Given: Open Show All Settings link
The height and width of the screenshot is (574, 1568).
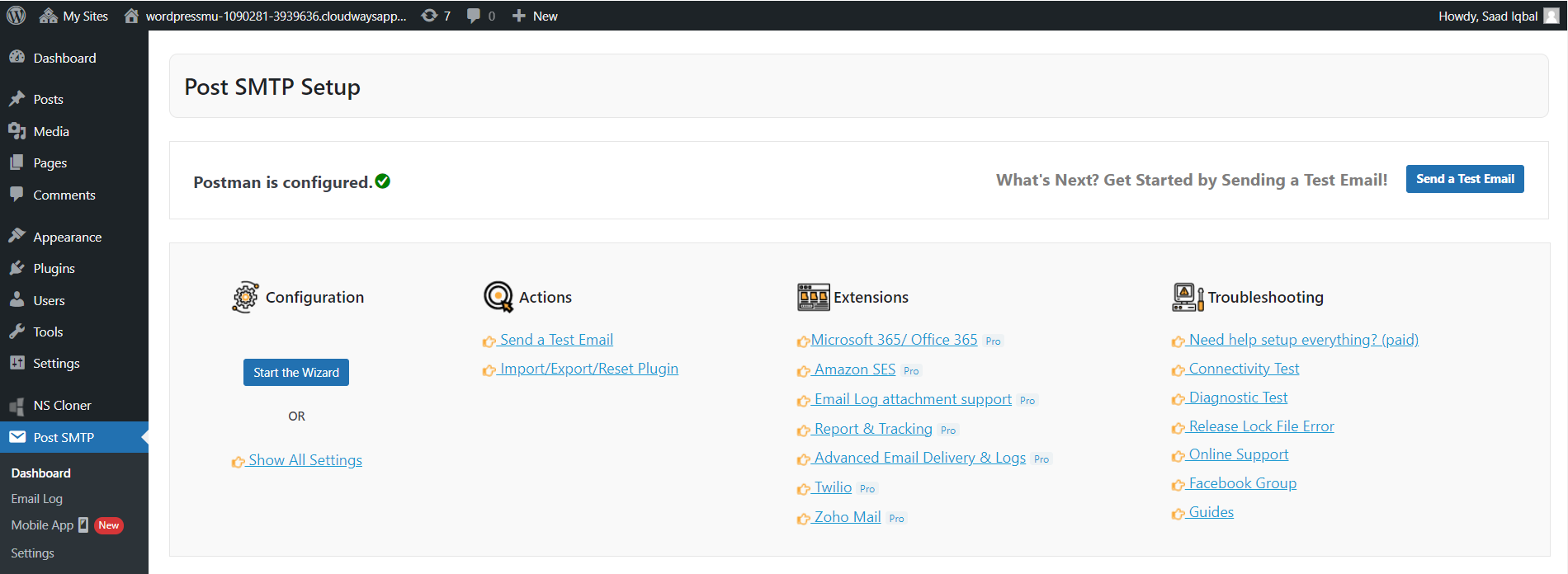Looking at the screenshot, I should [x=305, y=460].
